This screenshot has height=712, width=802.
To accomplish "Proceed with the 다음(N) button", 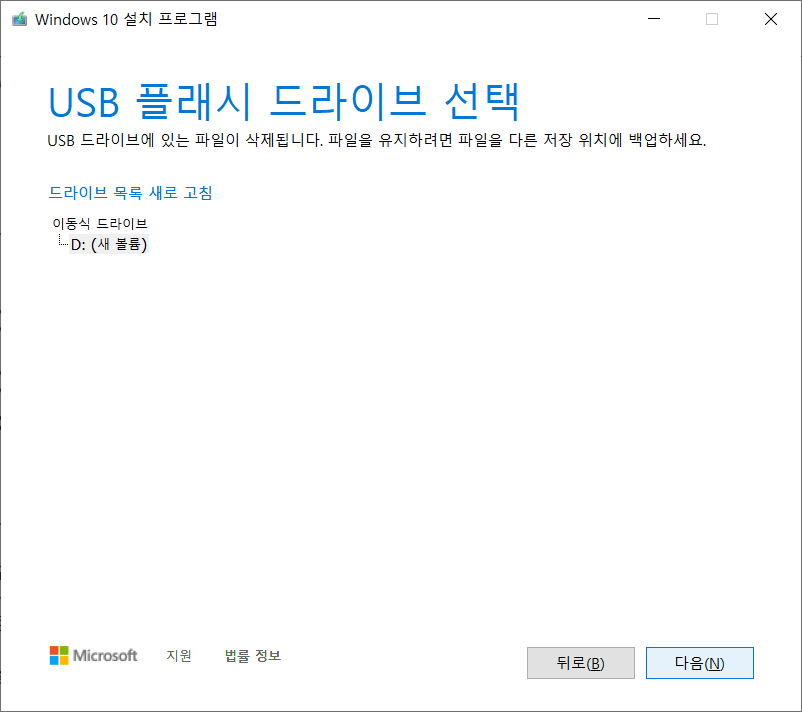I will [x=700, y=663].
